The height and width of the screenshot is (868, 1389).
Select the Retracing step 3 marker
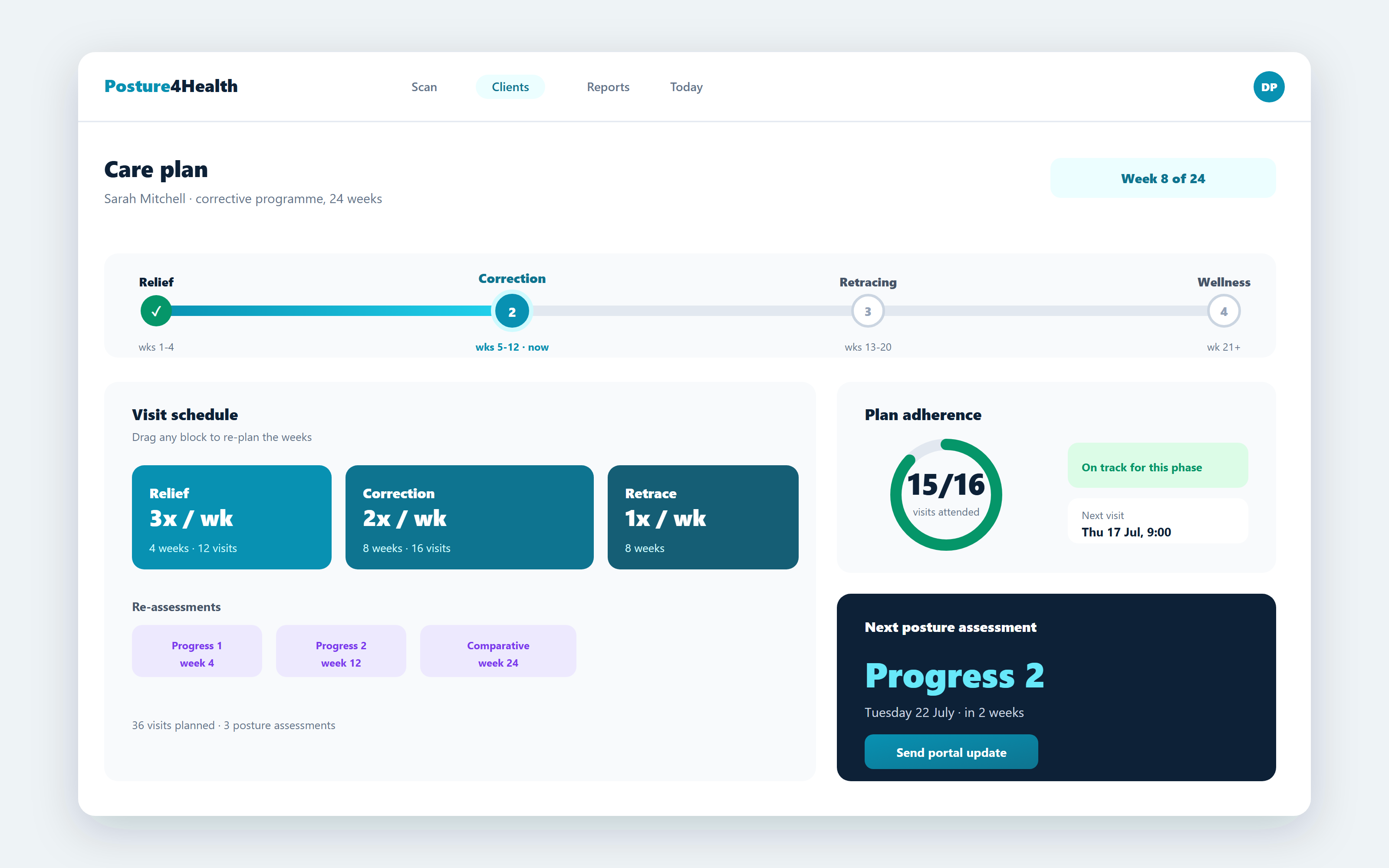(868, 311)
